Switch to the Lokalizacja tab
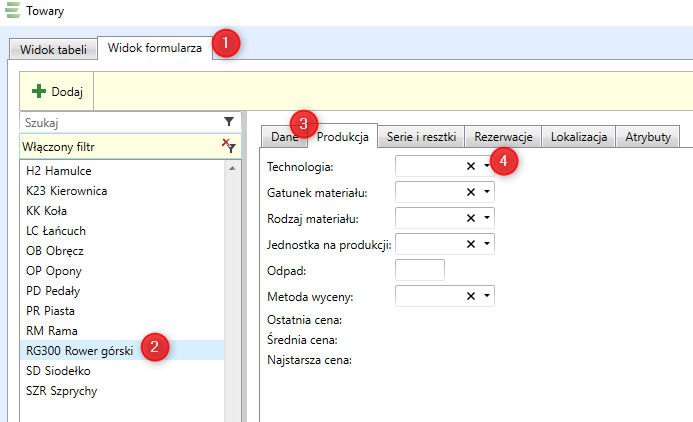The image size is (693, 422). pyautogui.click(x=579, y=137)
